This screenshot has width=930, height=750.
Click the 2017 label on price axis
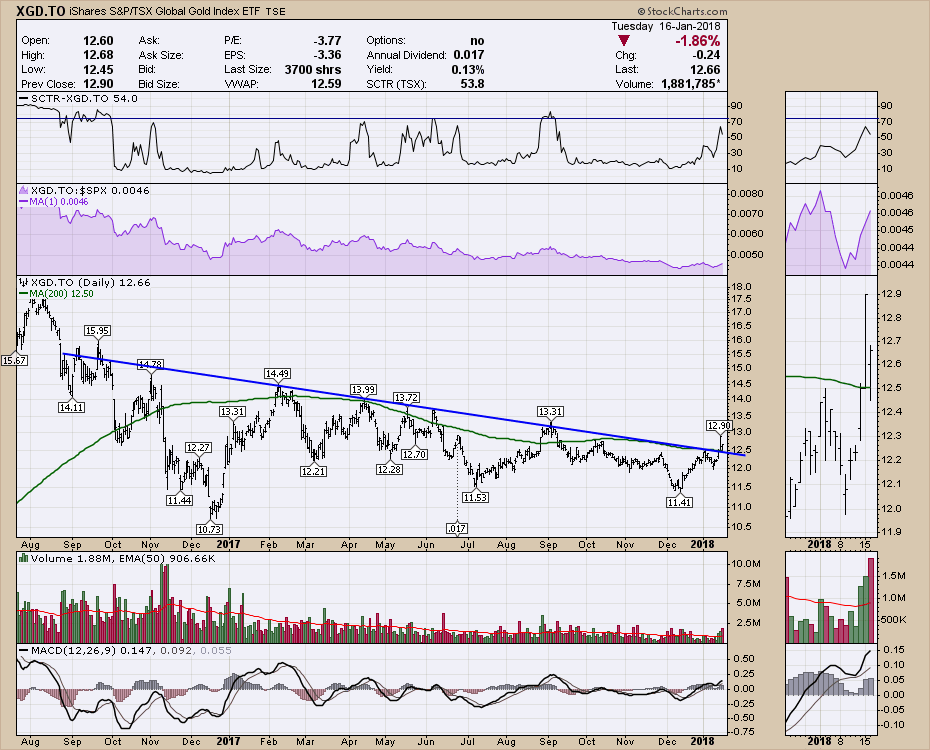228,544
